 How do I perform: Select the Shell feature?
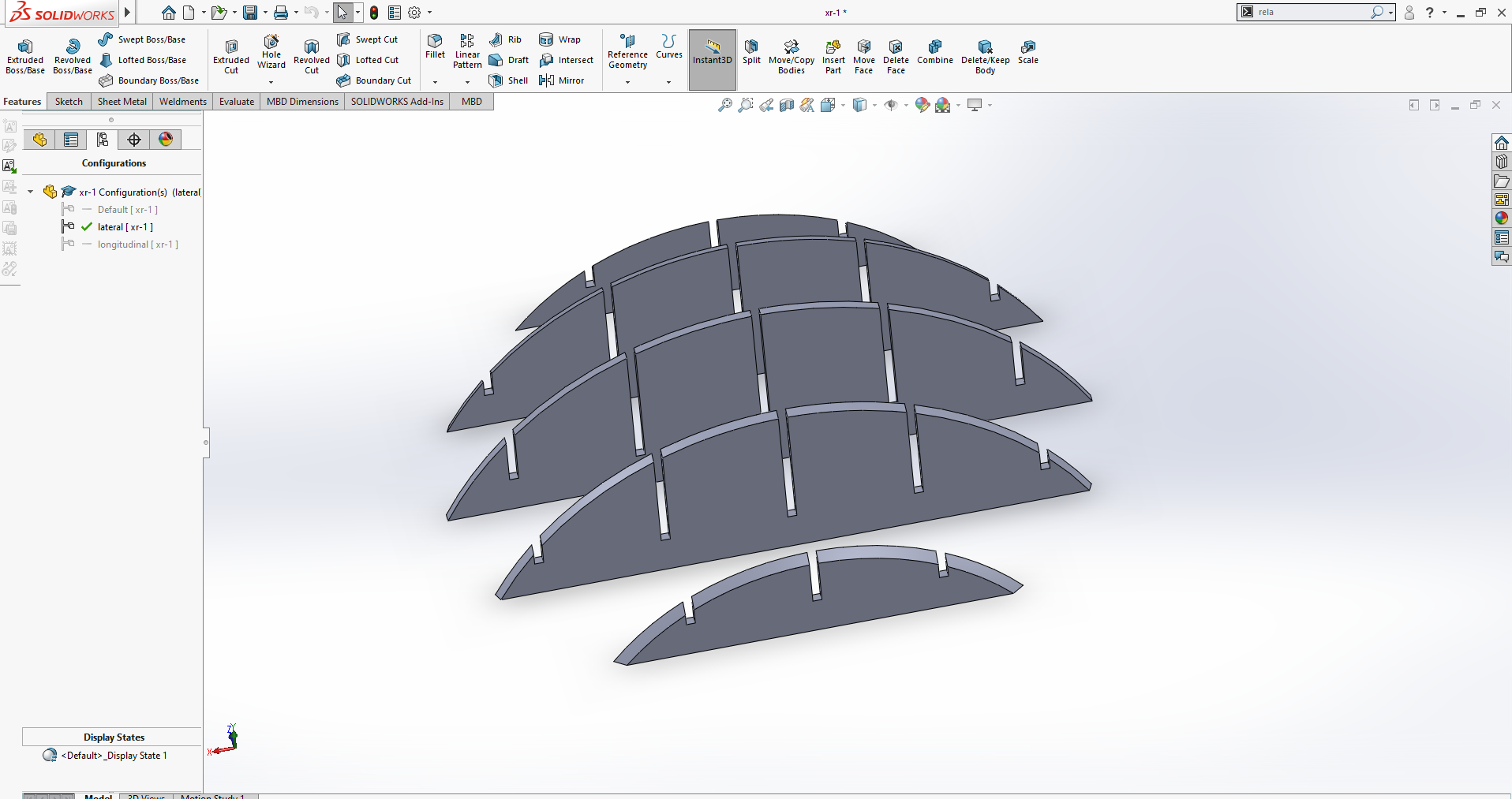pyautogui.click(x=508, y=80)
